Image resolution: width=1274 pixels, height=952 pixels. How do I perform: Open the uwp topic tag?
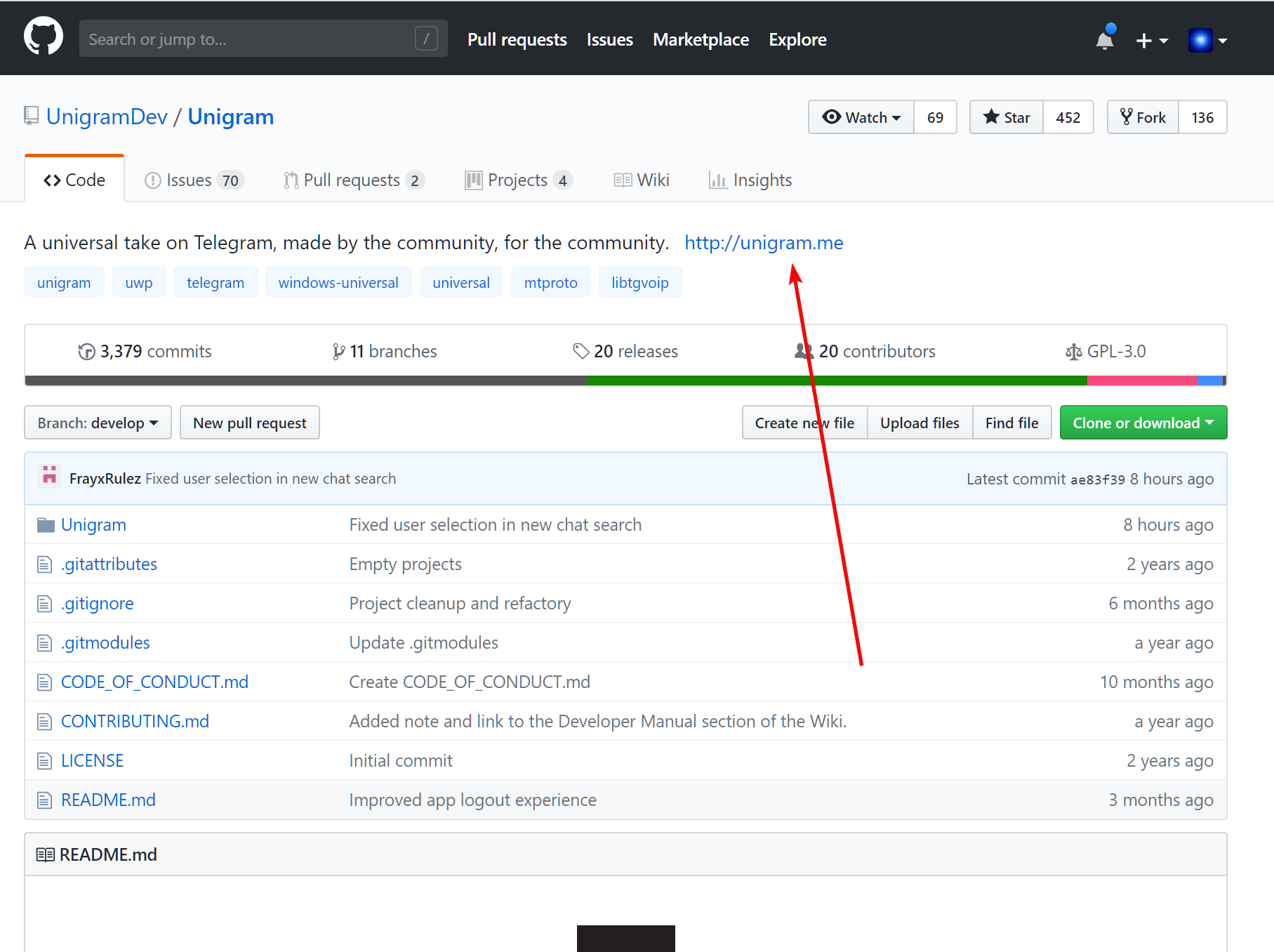[139, 282]
